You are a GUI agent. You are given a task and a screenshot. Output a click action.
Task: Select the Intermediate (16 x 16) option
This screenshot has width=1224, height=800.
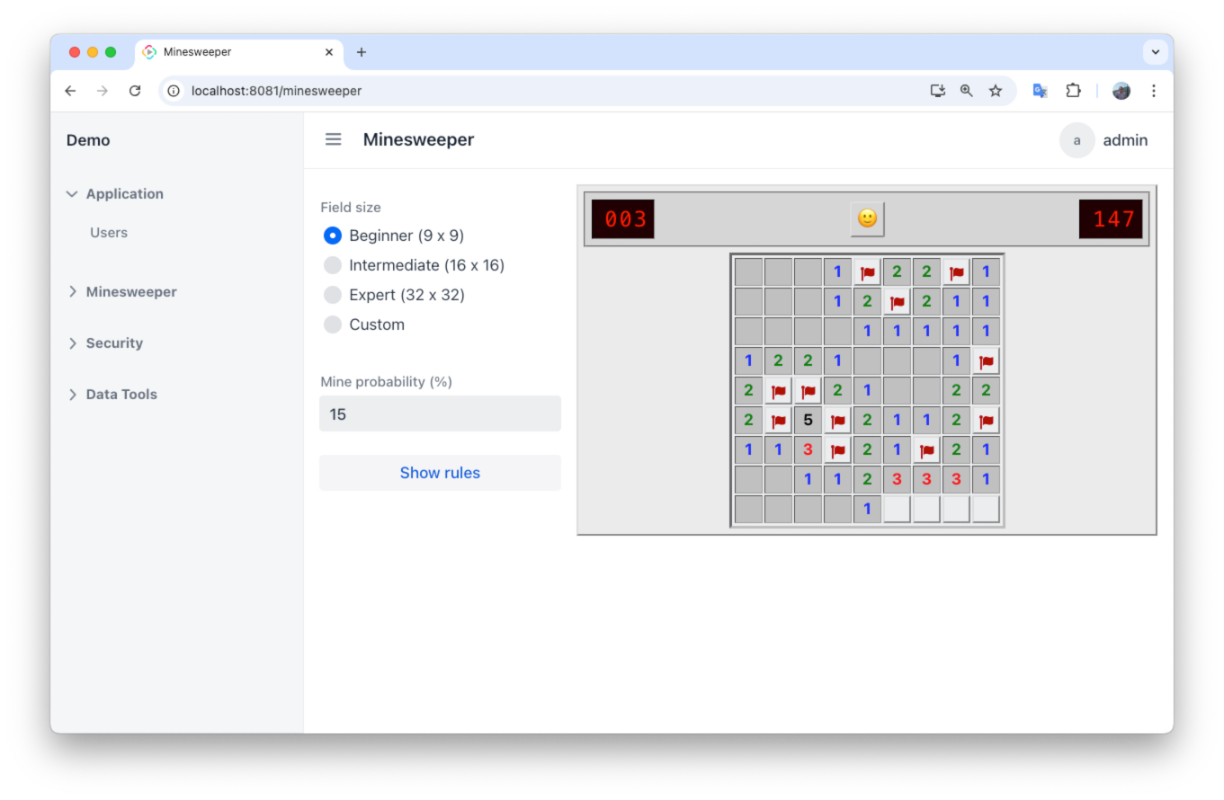(333, 265)
